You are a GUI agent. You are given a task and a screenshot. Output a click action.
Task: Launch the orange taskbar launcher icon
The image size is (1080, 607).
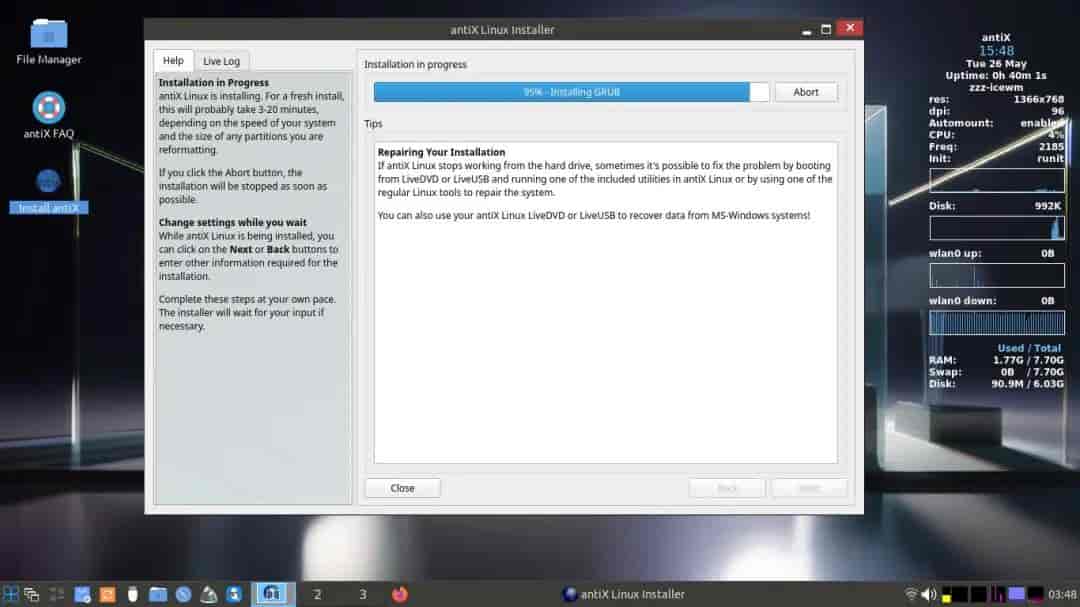point(107,594)
